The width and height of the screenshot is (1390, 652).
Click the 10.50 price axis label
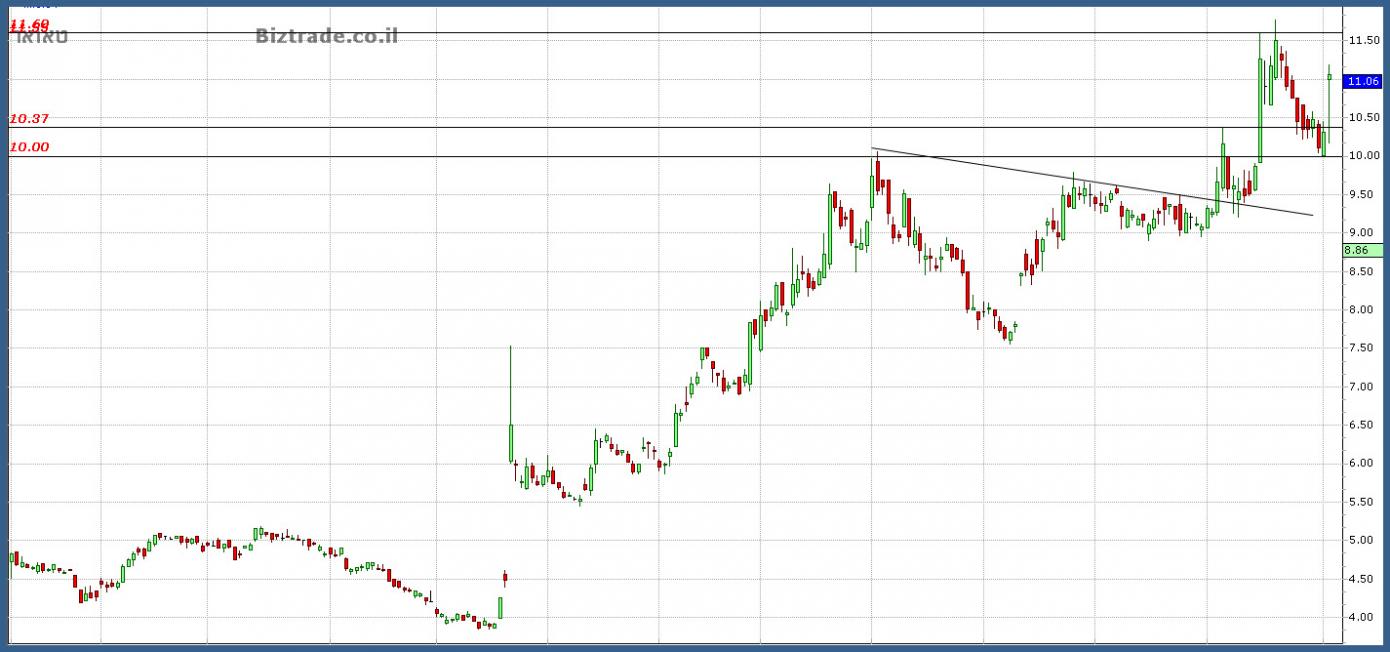click(x=1364, y=117)
